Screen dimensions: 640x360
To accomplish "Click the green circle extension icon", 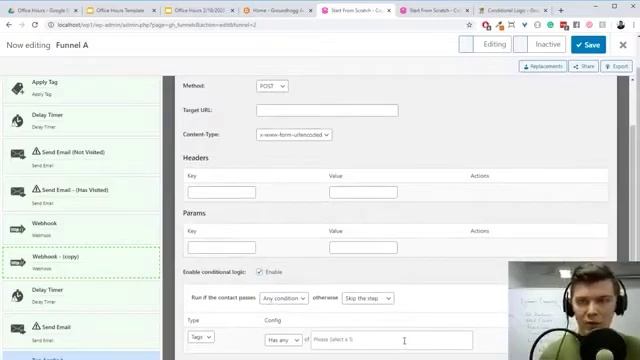I will [550, 25].
